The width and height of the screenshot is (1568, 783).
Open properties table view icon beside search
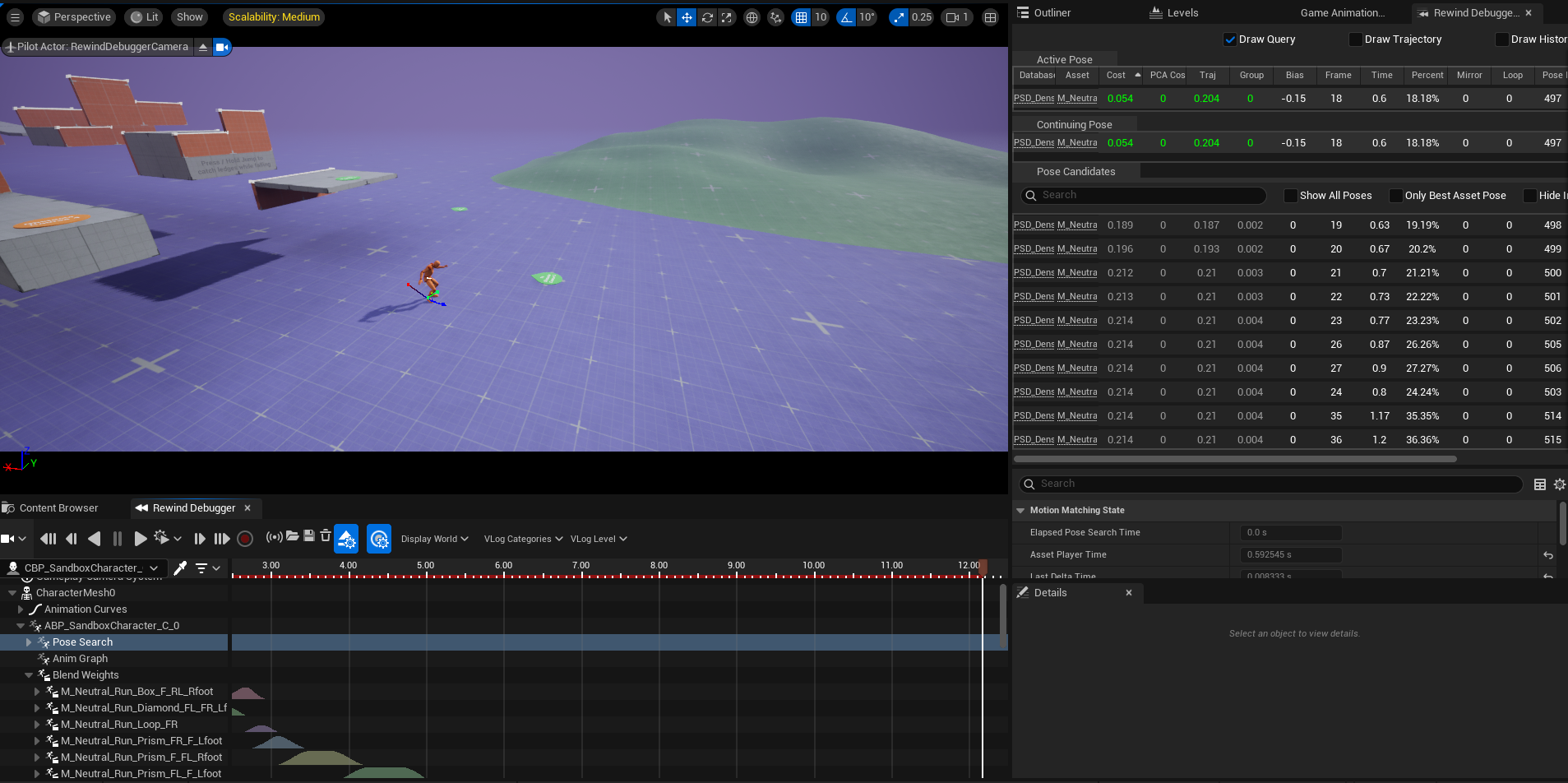(x=1540, y=484)
